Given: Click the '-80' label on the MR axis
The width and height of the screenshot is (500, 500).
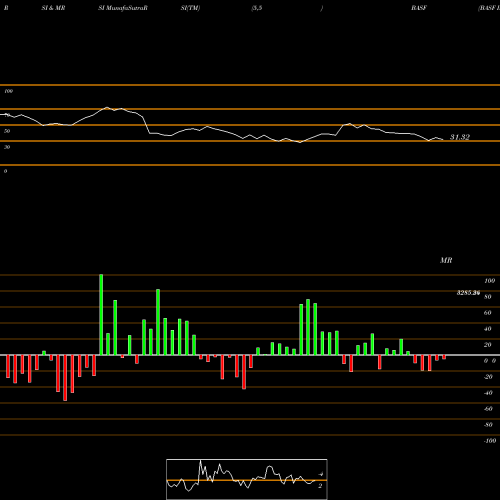Looking at the screenshot, I should tap(488, 425).
